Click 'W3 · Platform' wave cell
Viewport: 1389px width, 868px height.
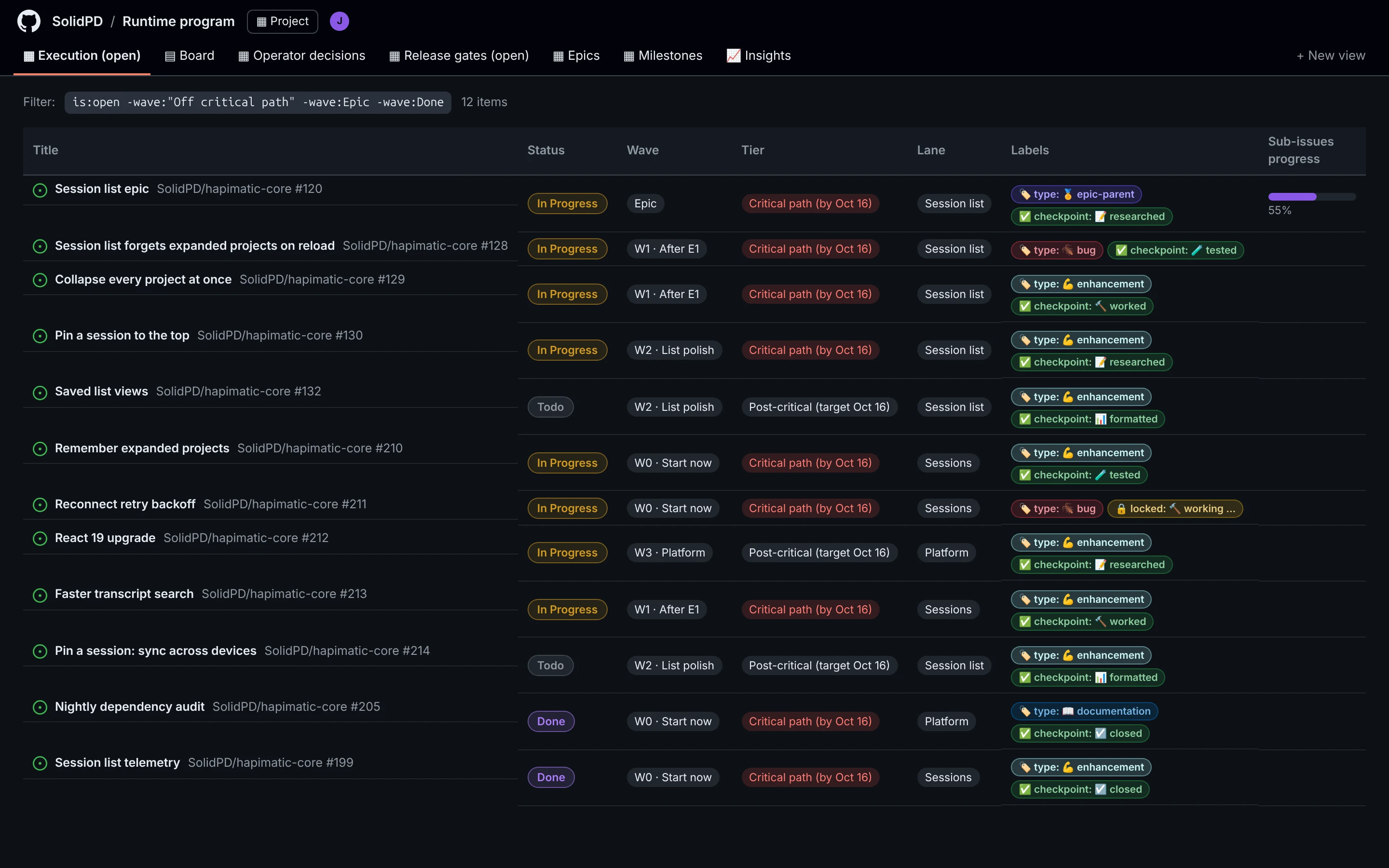click(669, 553)
